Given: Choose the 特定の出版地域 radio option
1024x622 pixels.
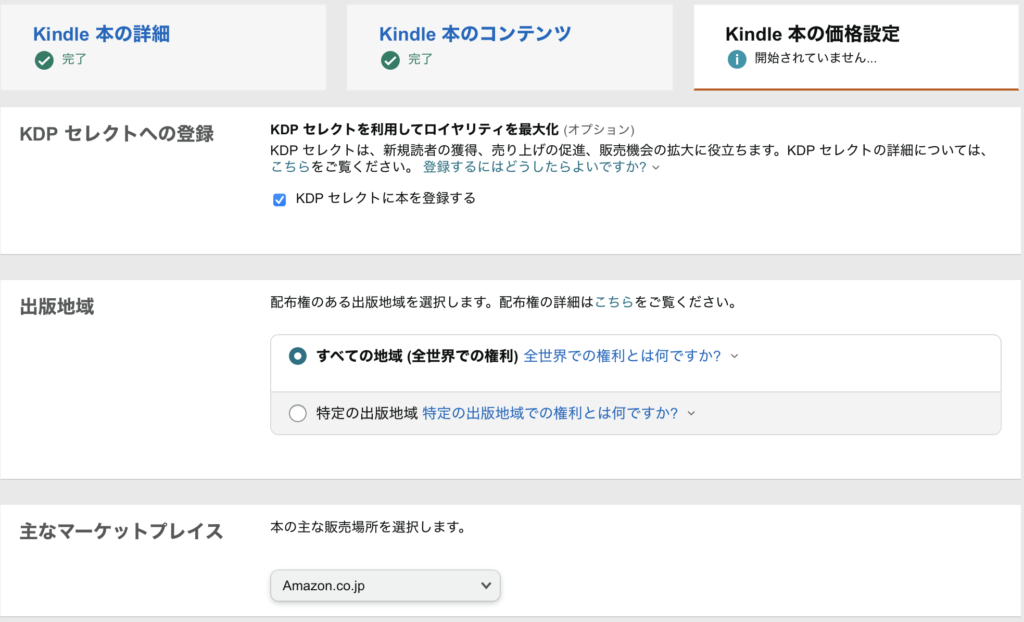Looking at the screenshot, I should [298, 414].
